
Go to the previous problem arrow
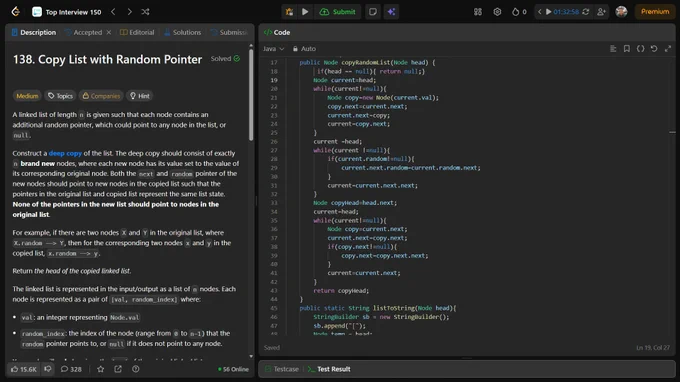(x=114, y=12)
